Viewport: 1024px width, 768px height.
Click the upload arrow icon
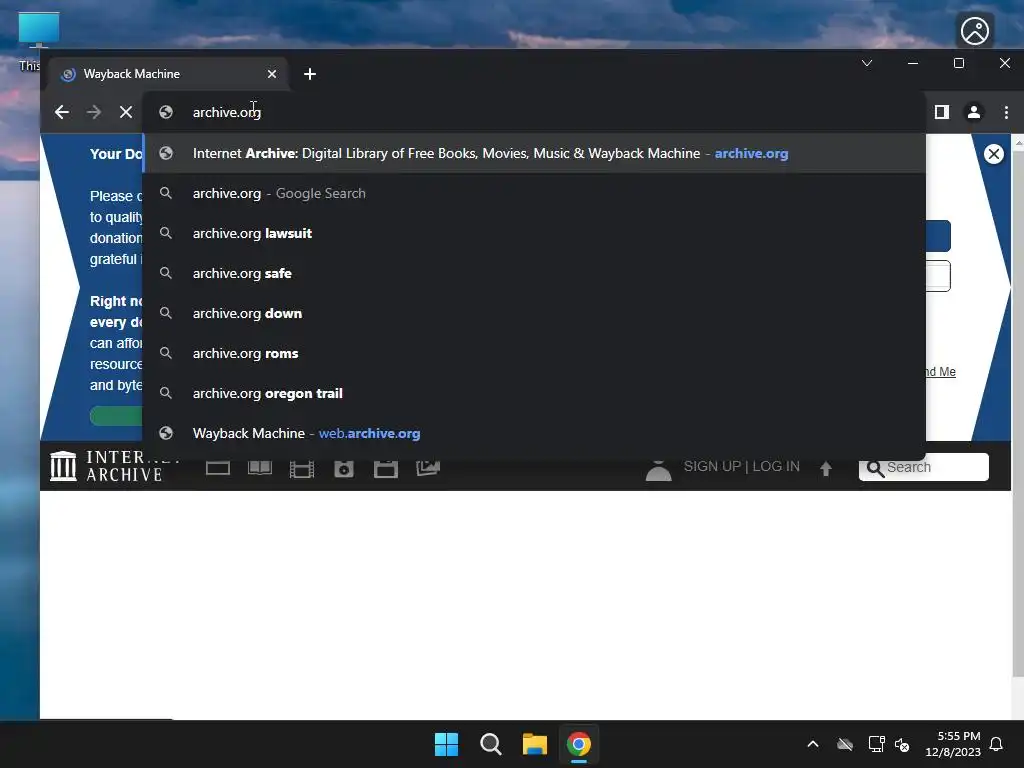point(826,468)
